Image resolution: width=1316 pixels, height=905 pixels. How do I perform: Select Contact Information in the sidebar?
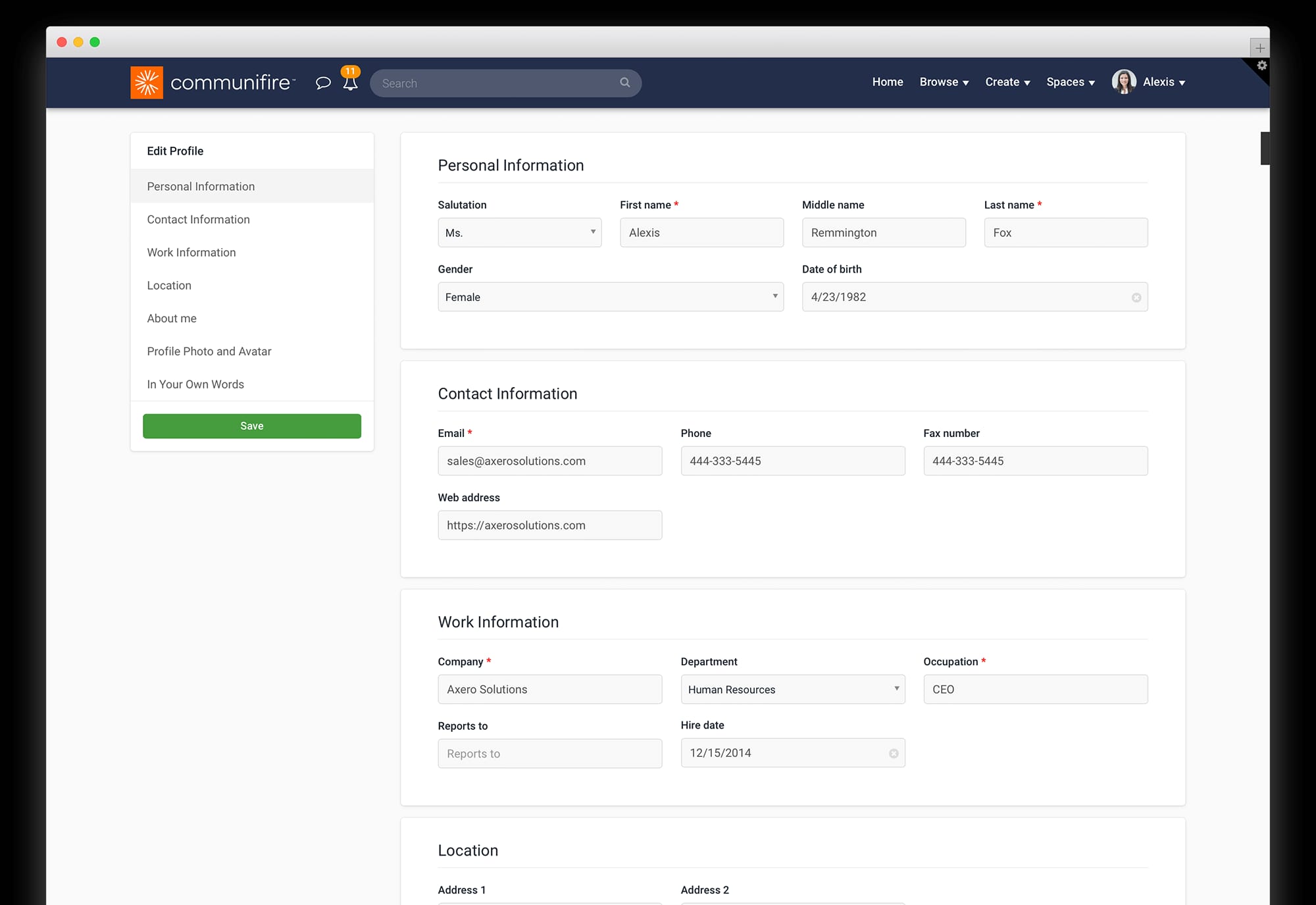click(x=198, y=219)
